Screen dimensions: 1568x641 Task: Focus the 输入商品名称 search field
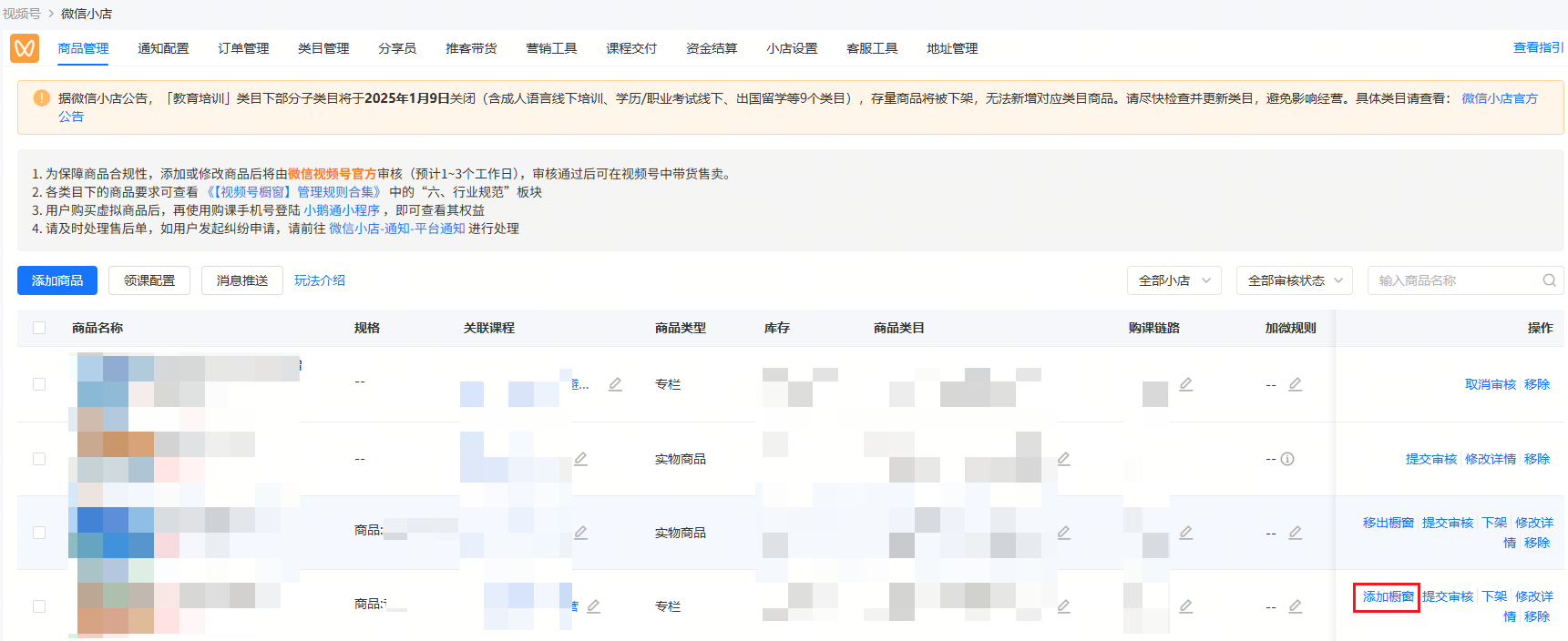point(1465,280)
